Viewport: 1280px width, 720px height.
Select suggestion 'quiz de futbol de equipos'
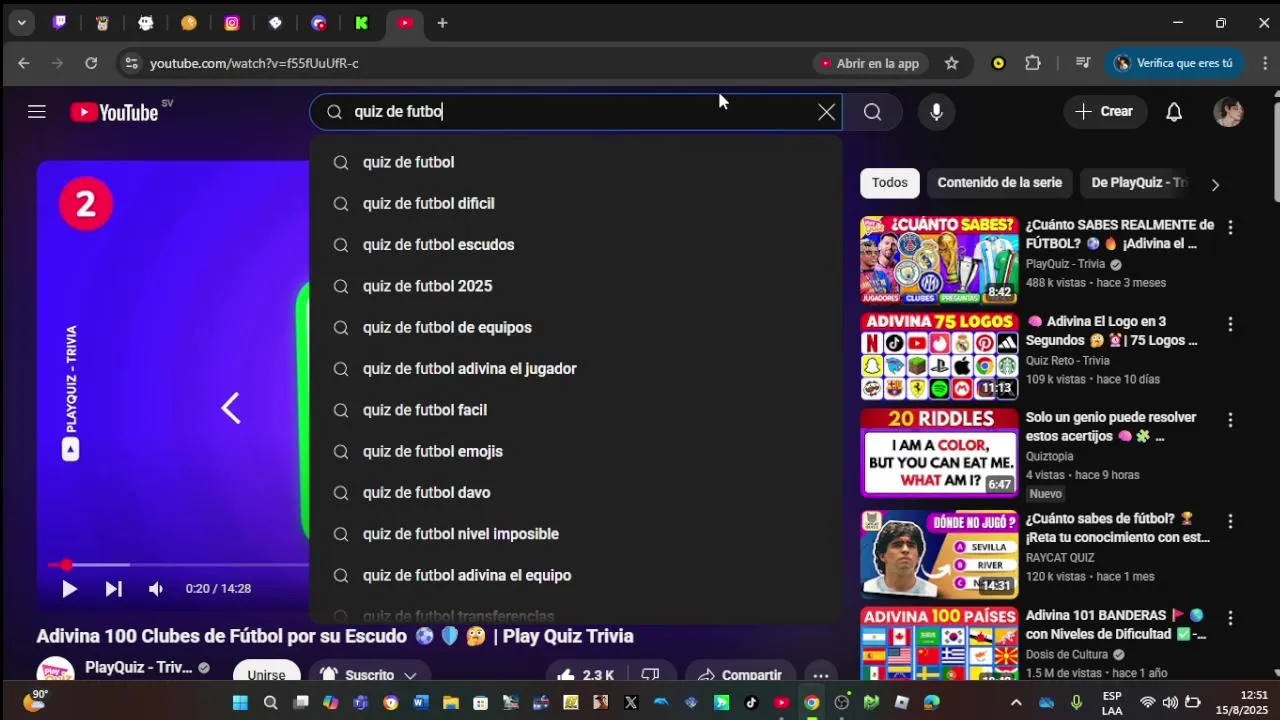pyautogui.click(x=576, y=327)
